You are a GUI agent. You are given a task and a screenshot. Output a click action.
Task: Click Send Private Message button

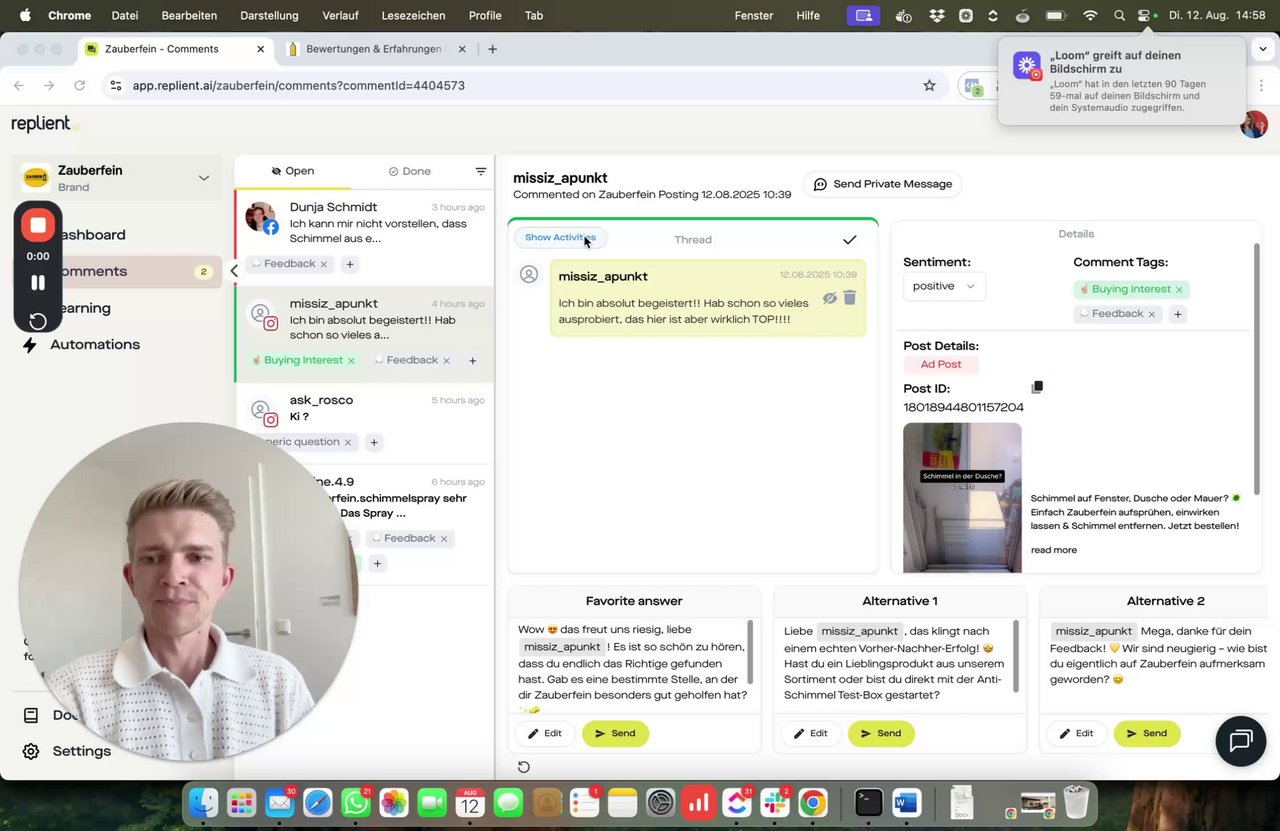tap(882, 184)
